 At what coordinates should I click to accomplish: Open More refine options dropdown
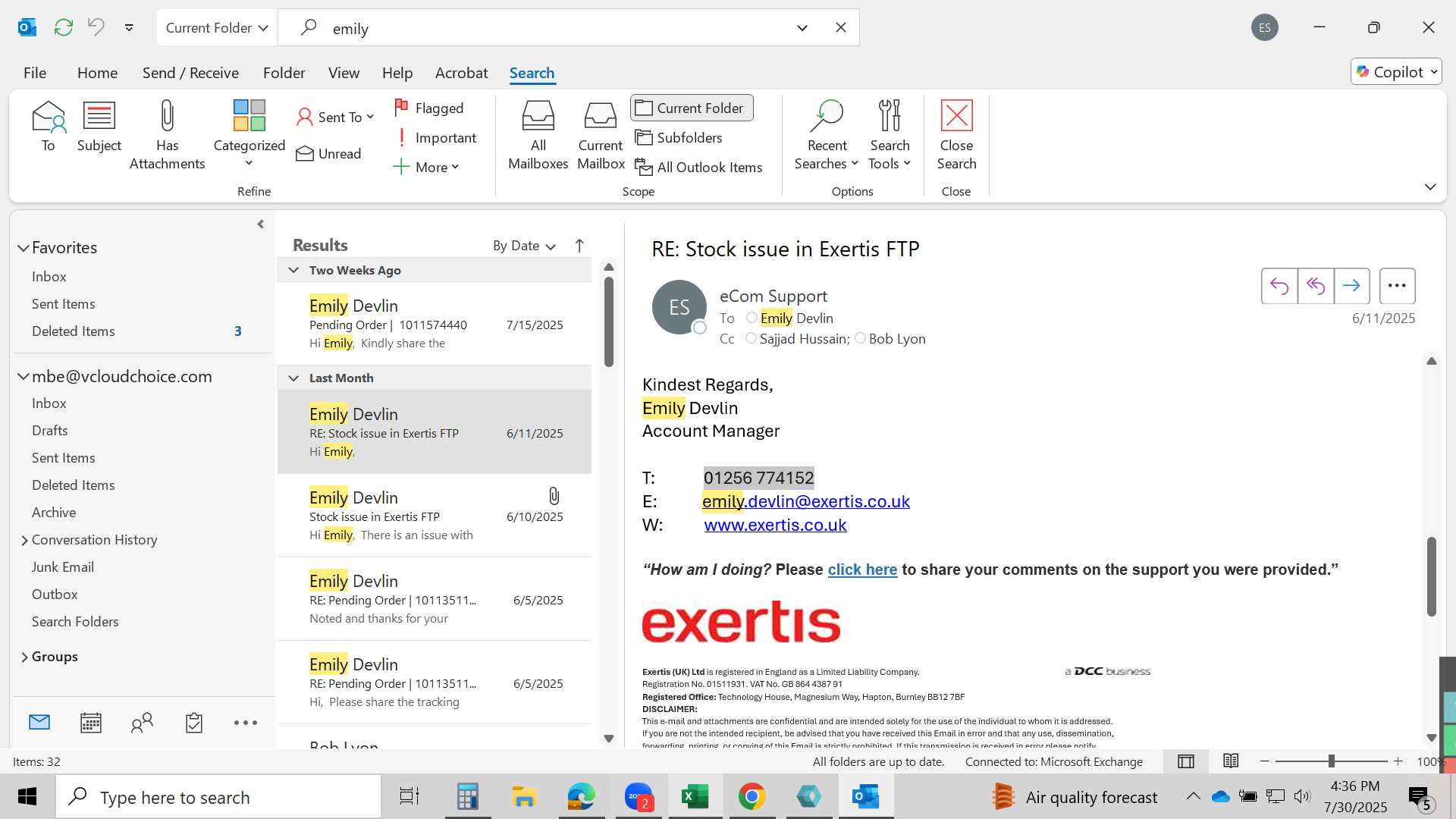click(426, 167)
